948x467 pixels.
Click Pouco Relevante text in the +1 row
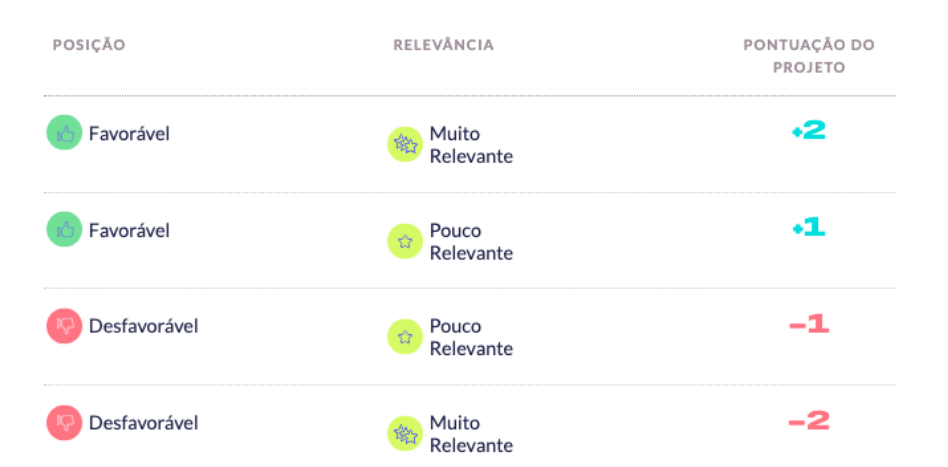coord(471,241)
